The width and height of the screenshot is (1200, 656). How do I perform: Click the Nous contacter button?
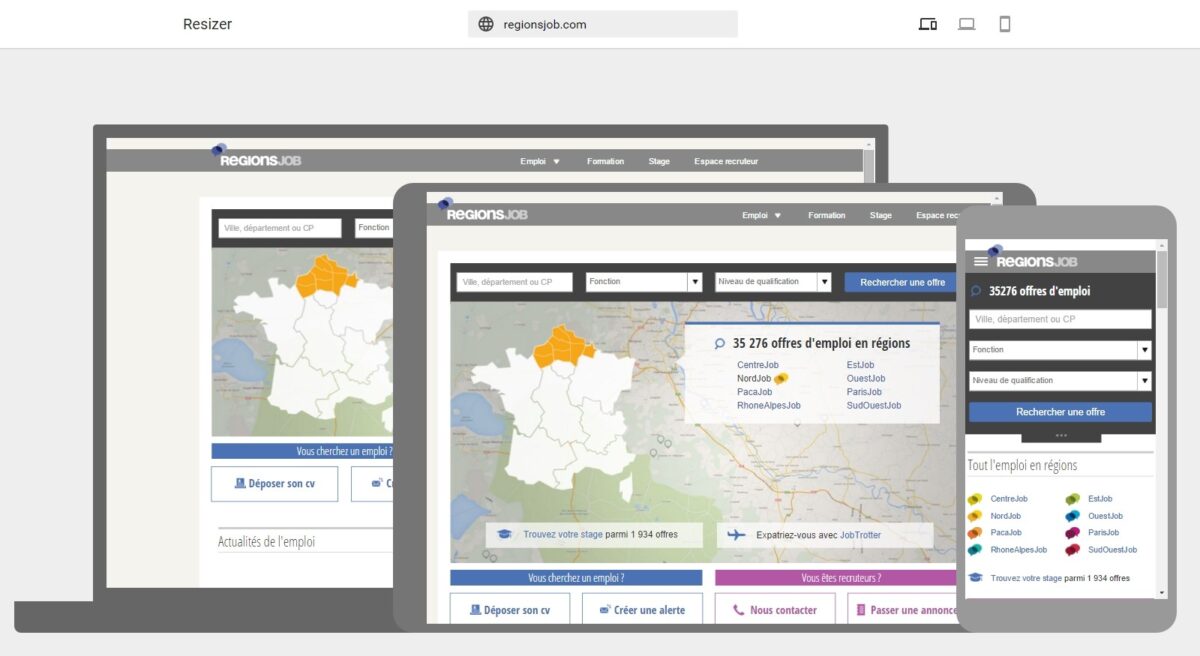775,610
